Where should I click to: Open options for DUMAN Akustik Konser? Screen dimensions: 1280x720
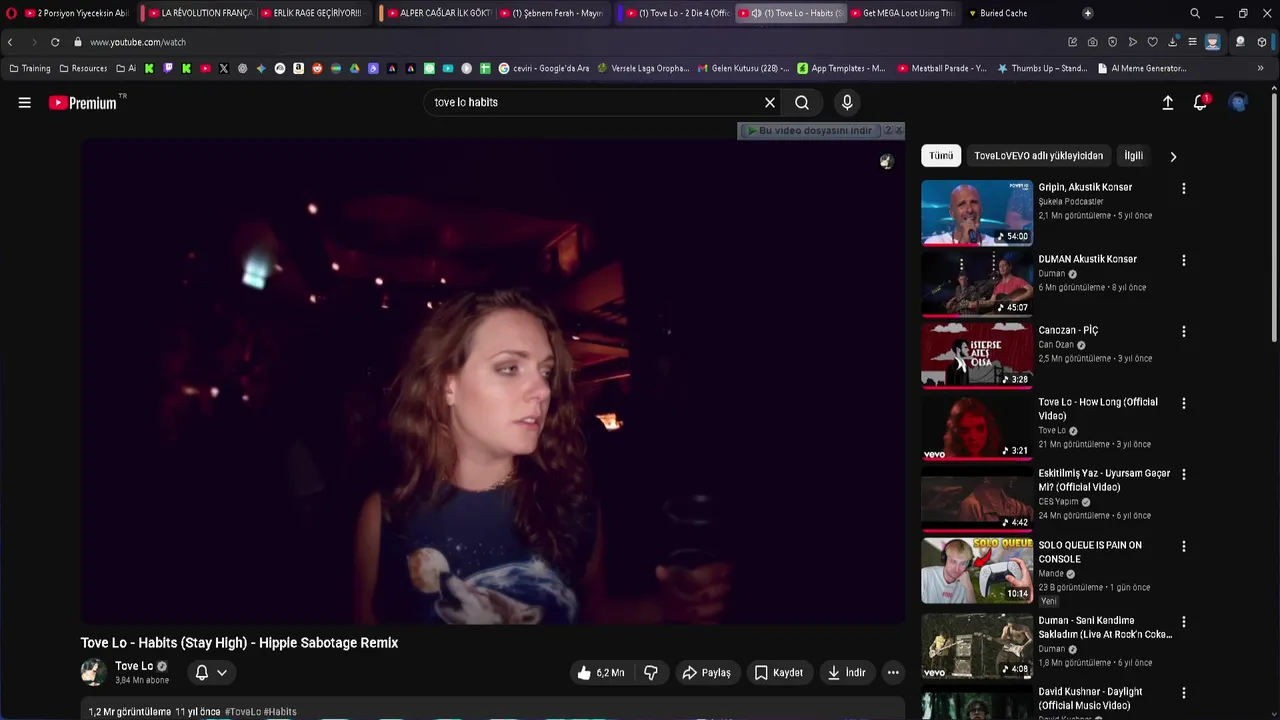[1184, 260]
